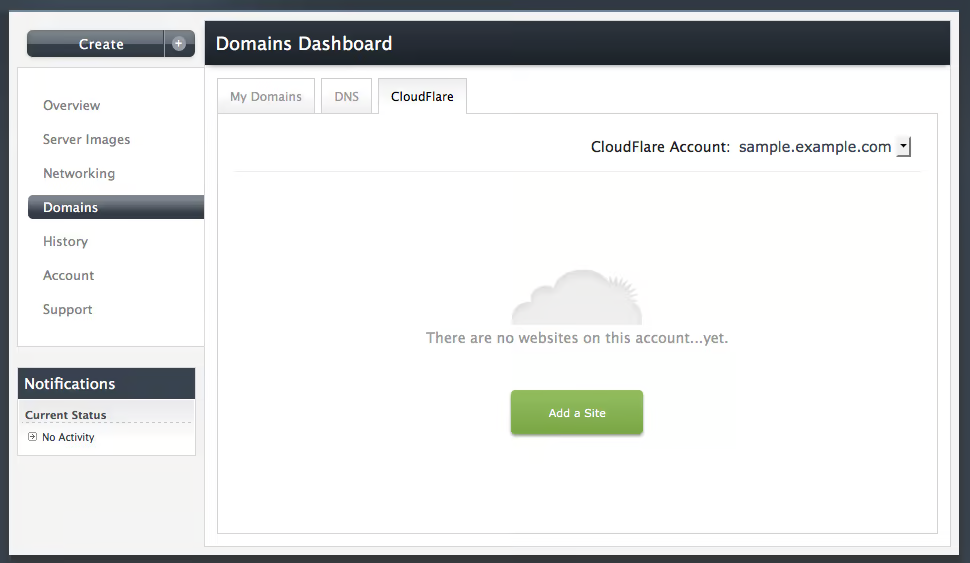Open Overview in the sidebar

pyautogui.click(x=72, y=105)
